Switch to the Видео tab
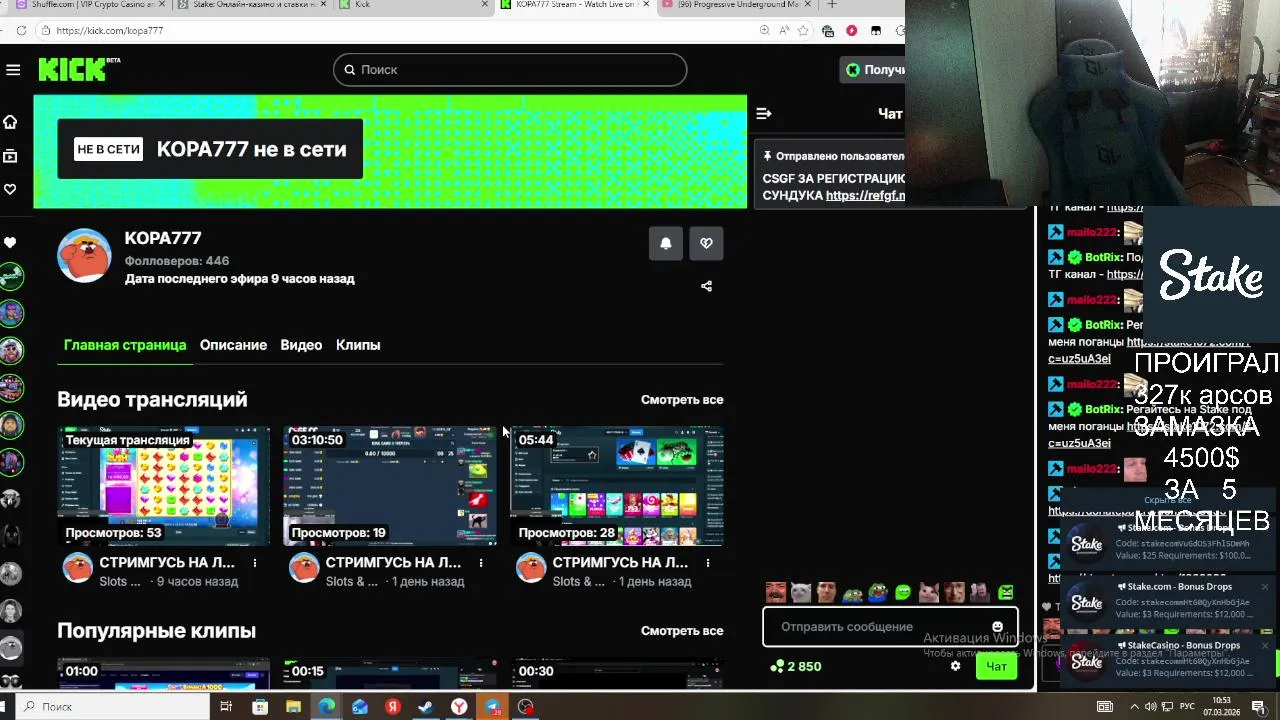The width and height of the screenshot is (1280, 720). (x=301, y=345)
